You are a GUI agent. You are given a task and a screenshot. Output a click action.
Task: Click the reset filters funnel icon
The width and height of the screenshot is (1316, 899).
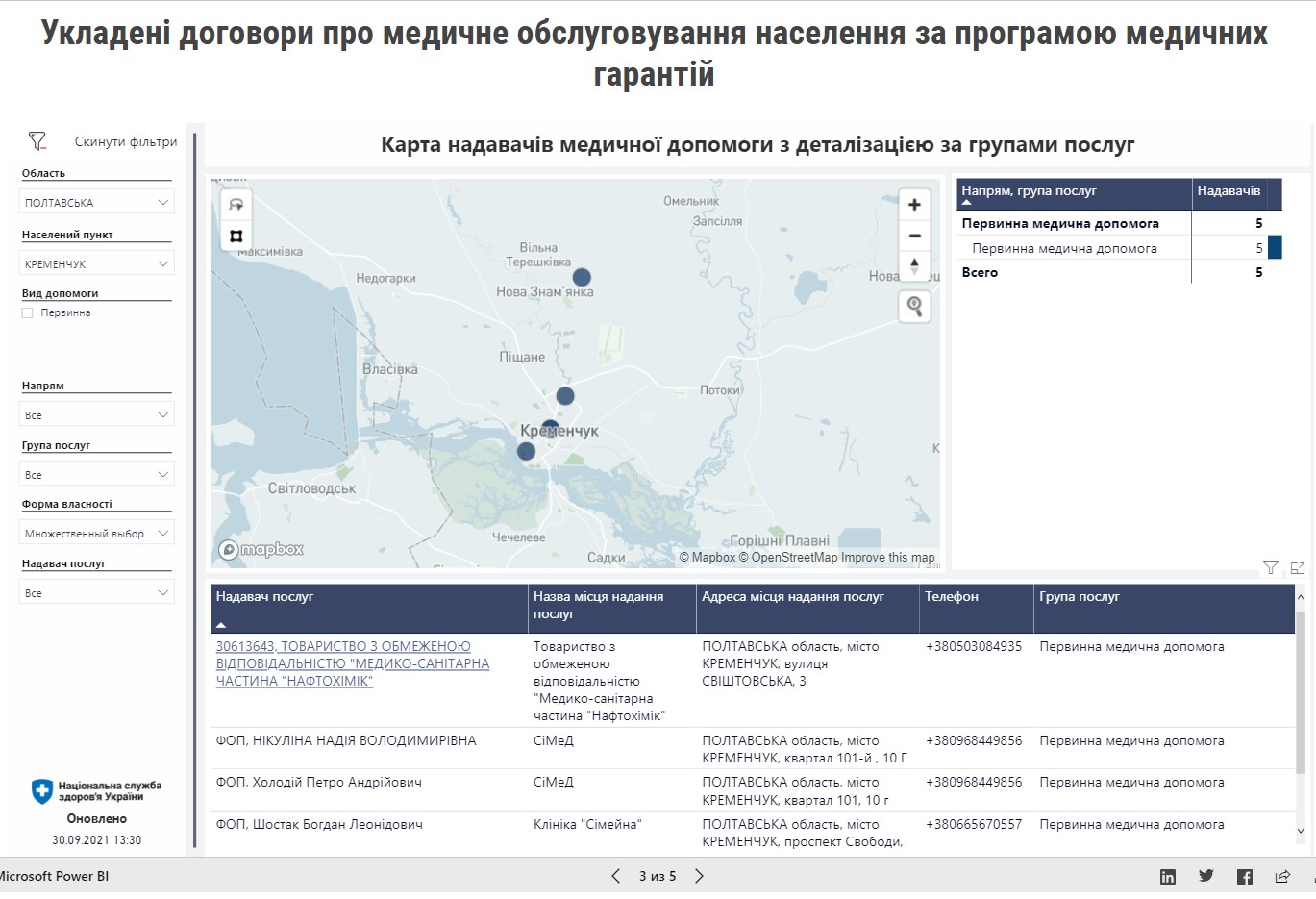point(37,141)
